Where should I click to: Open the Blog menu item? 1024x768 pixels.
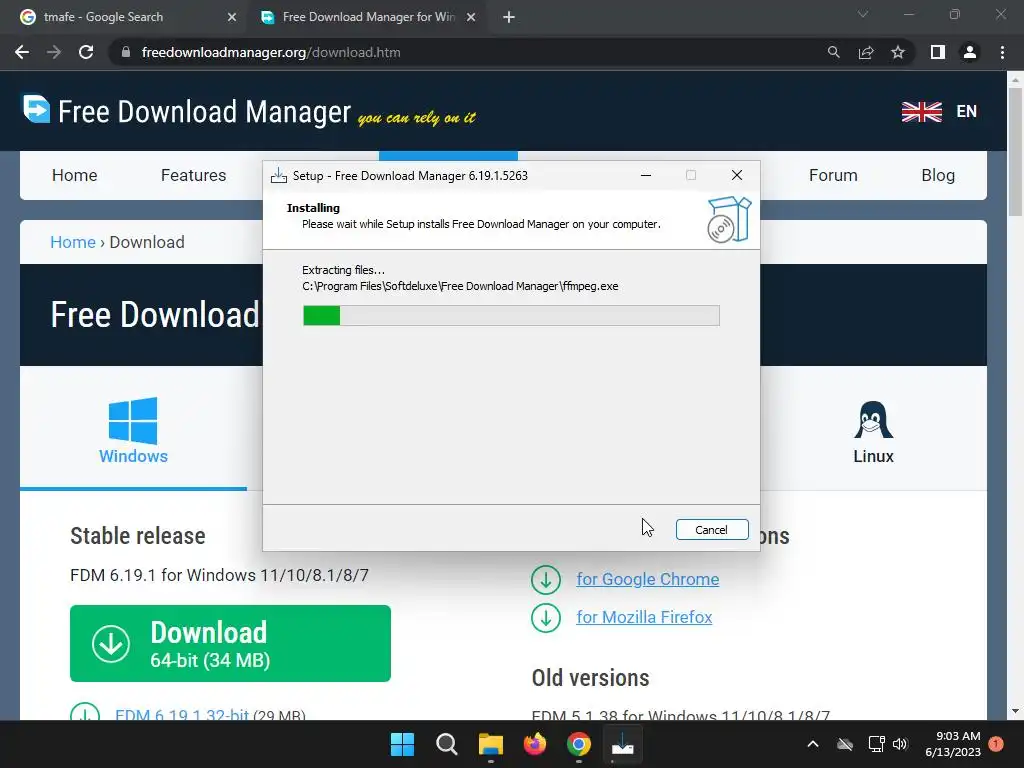coord(938,175)
